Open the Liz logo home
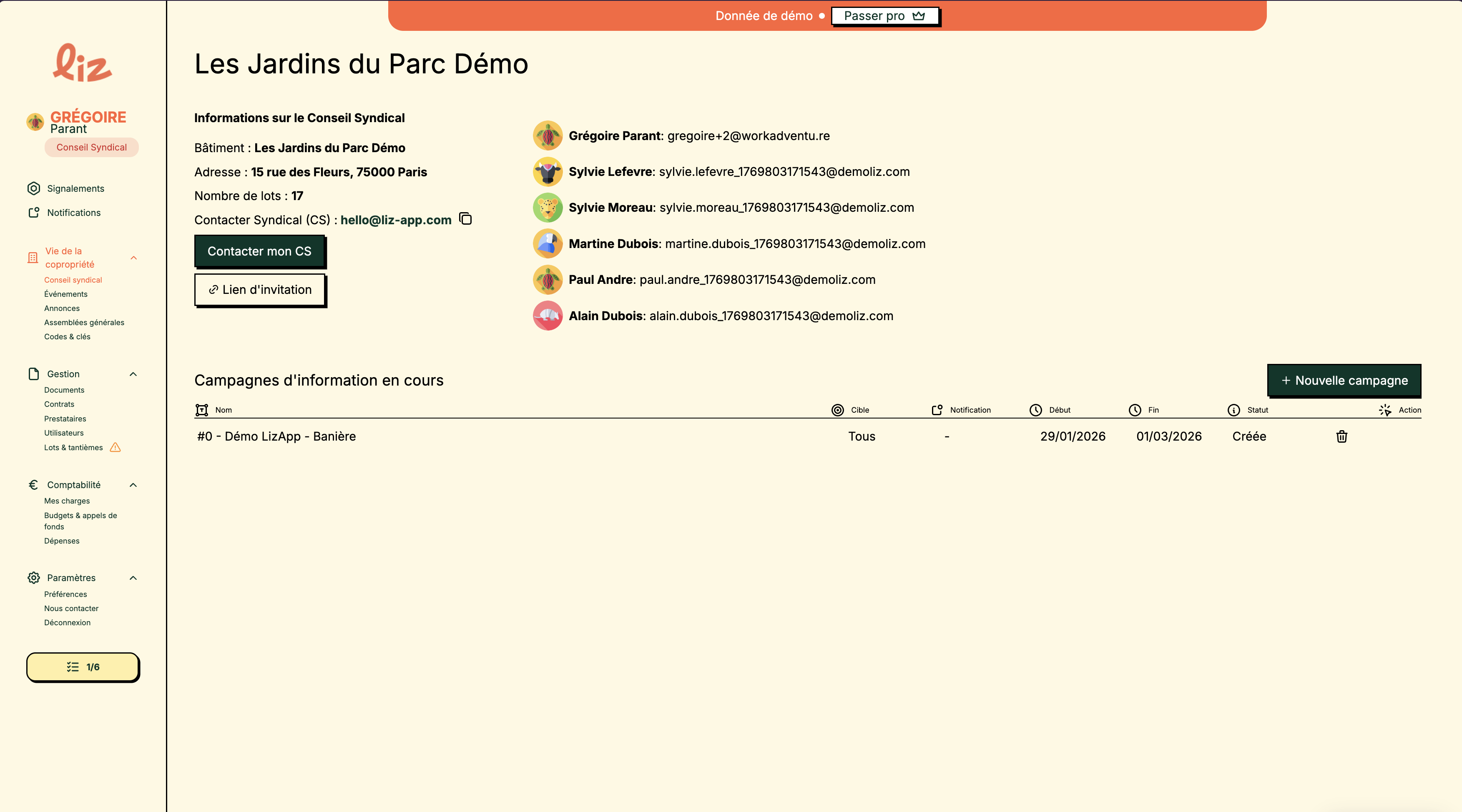Viewport: 1462px width, 812px height. pyautogui.click(x=83, y=63)
